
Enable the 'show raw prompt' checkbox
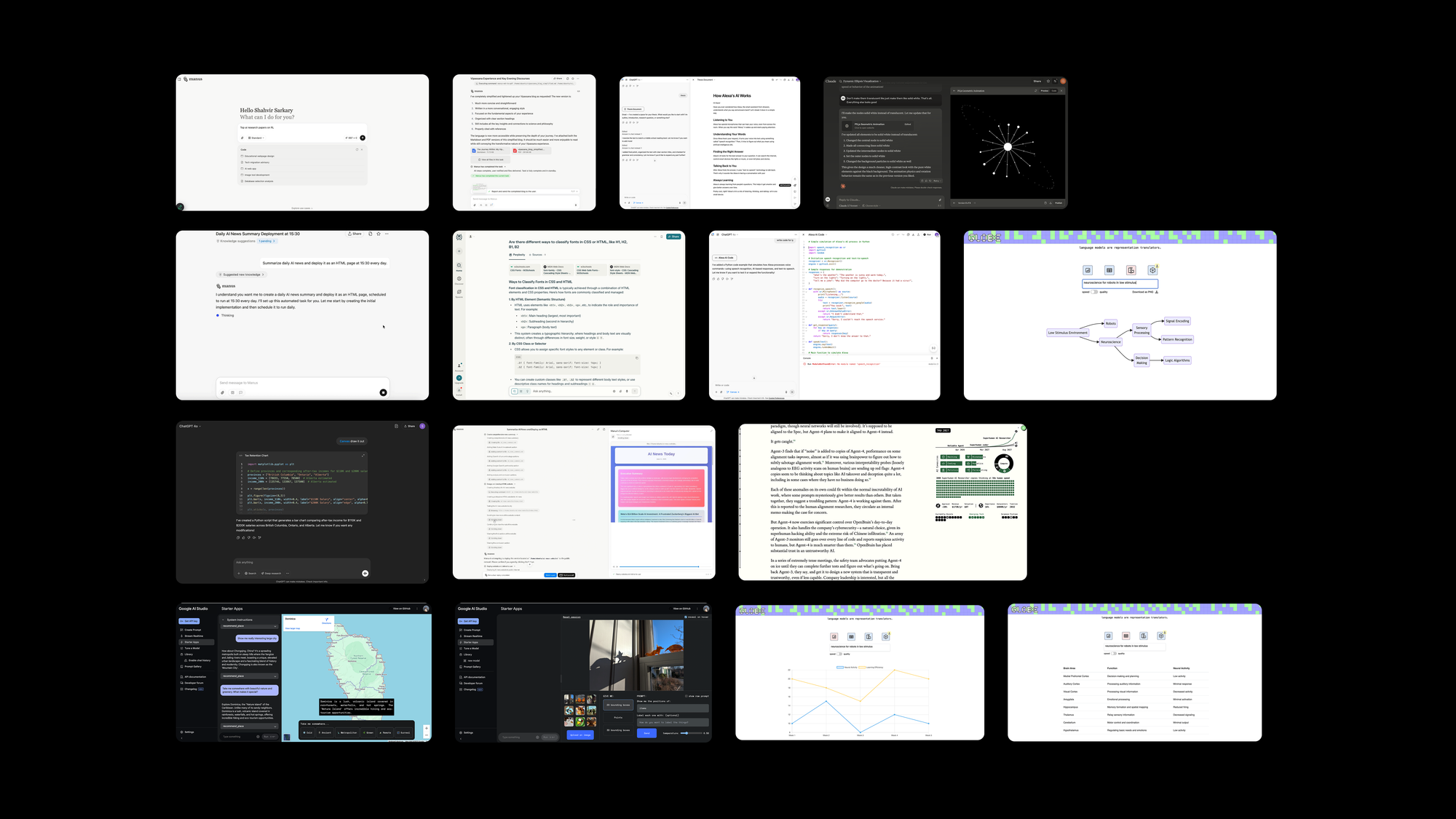(x=686, y=696)
